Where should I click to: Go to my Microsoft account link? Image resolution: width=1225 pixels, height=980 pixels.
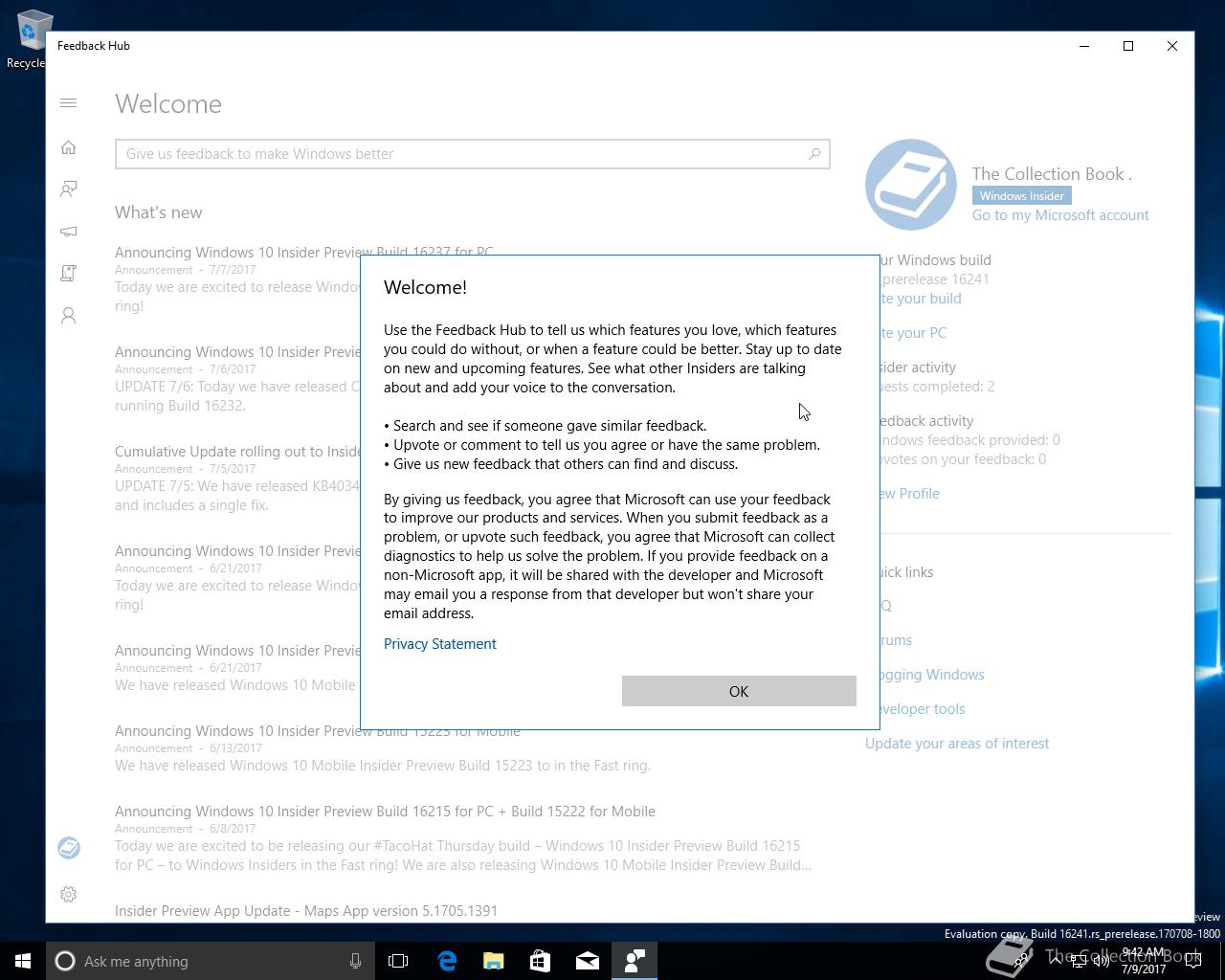tap(1060, 215)
